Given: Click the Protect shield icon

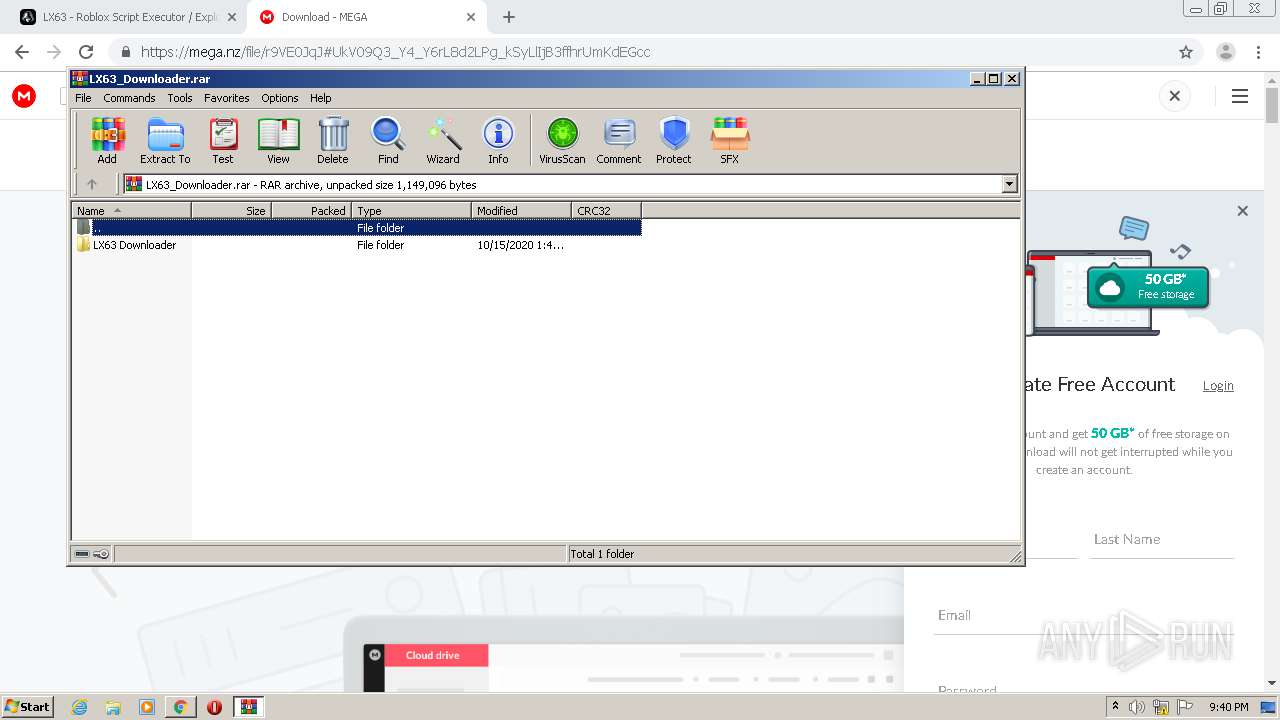Looking at the screenshot, I should click(674, 140).
